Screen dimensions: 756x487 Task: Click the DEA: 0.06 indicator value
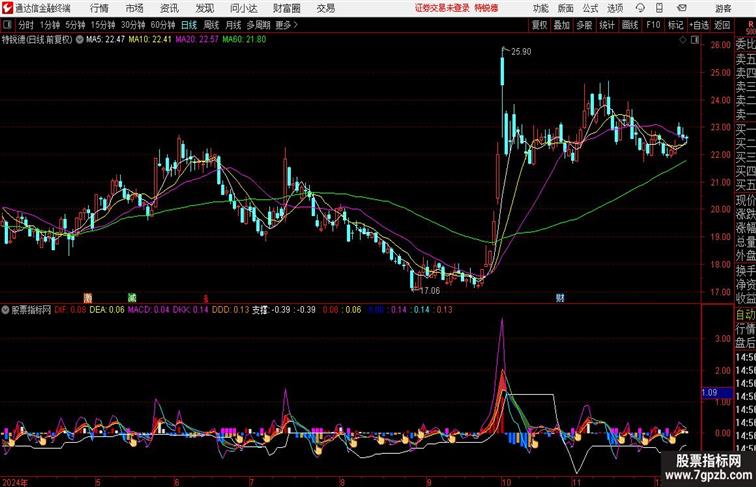107,310
